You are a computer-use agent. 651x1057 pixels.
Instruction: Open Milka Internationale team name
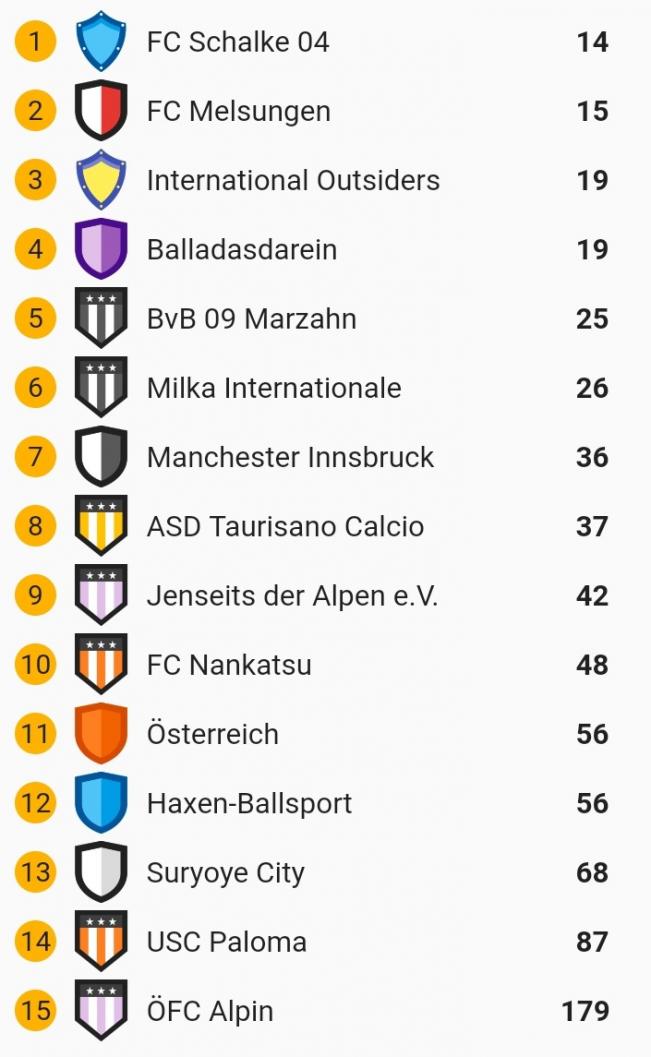tap(274, 388)
